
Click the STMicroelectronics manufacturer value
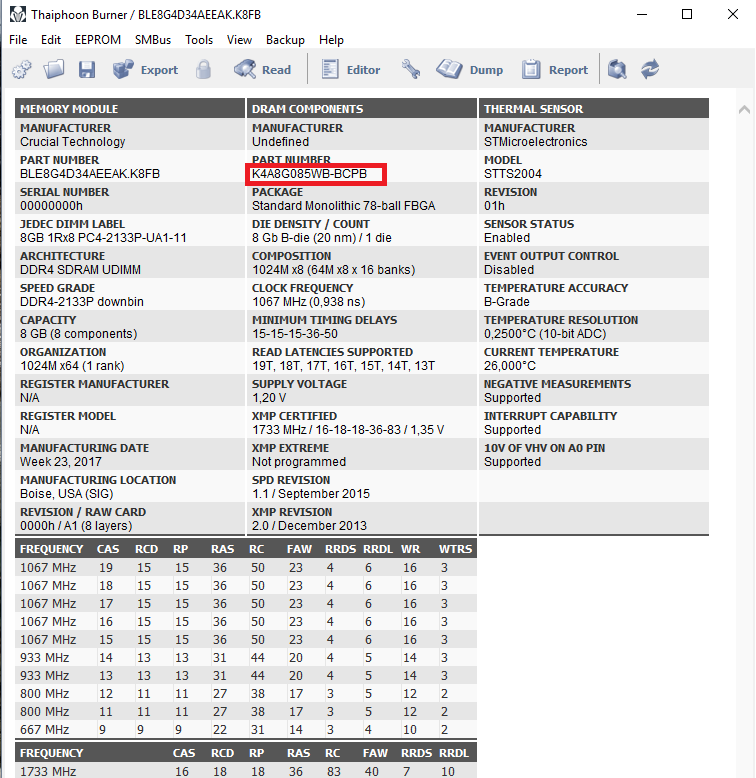tap(536, 142)
